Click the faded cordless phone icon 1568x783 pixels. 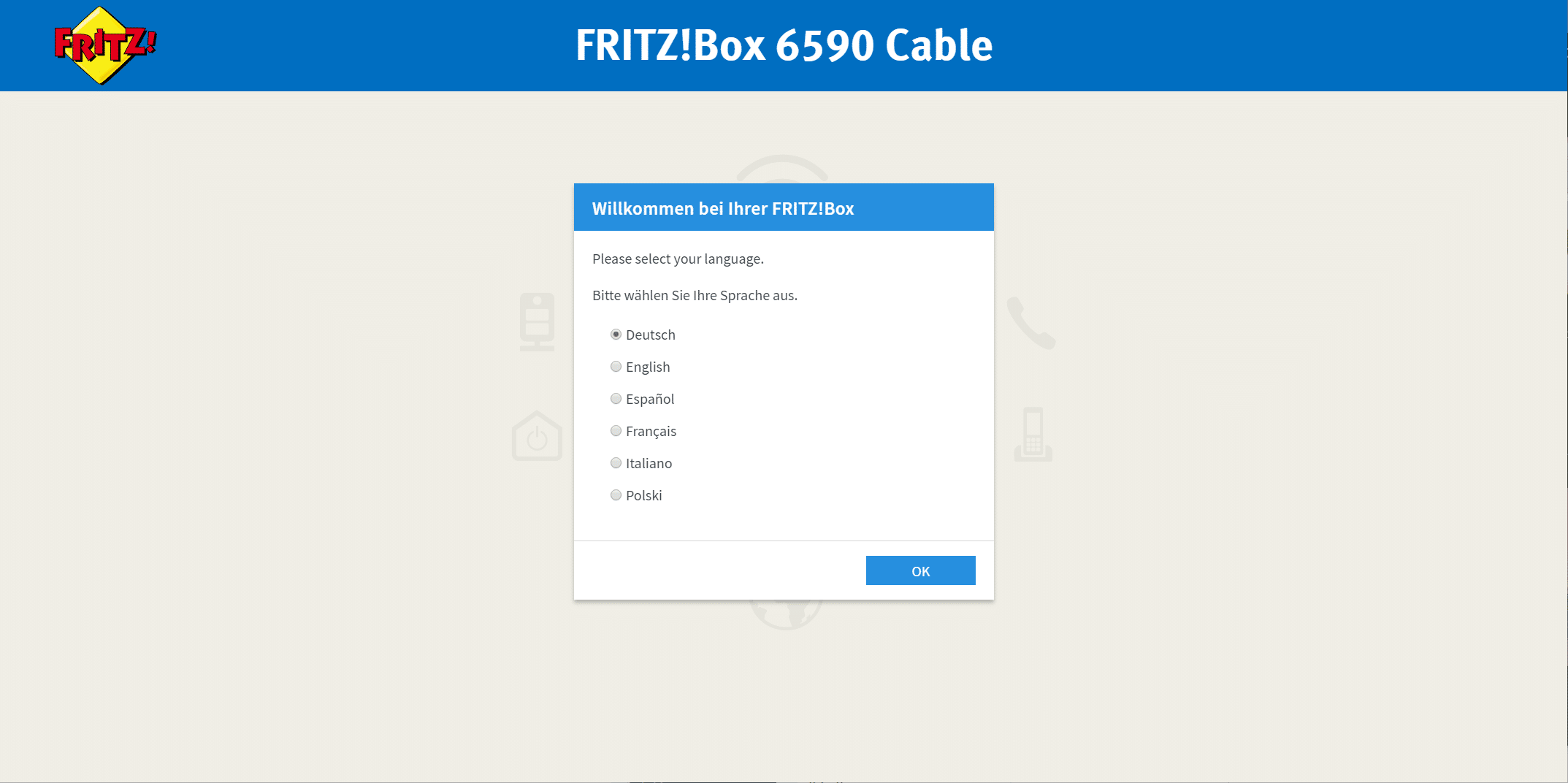pos(1033,434)
